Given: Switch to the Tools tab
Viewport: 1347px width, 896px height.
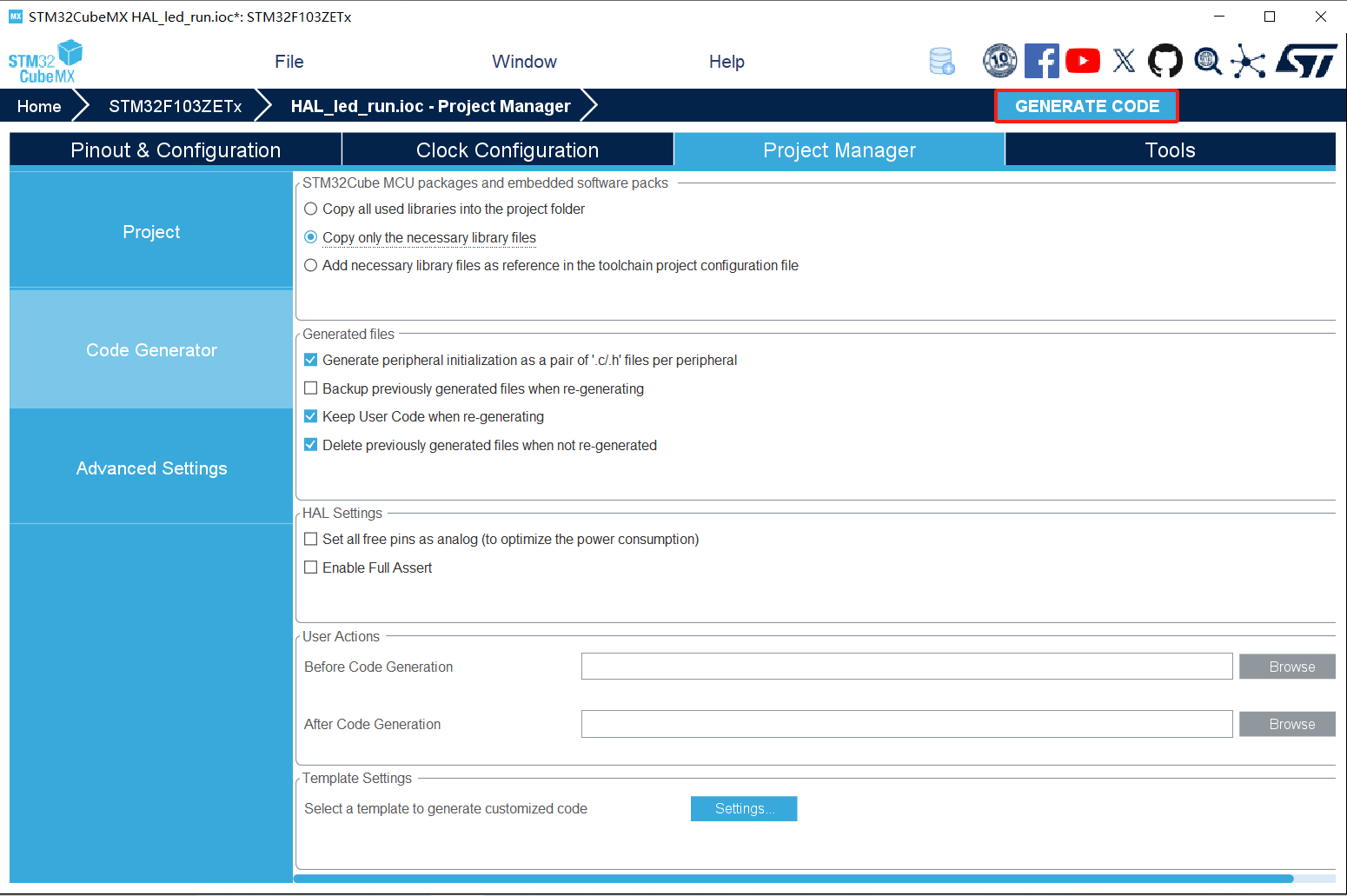Looking at the screenshot, I should tap(1171, 150).
